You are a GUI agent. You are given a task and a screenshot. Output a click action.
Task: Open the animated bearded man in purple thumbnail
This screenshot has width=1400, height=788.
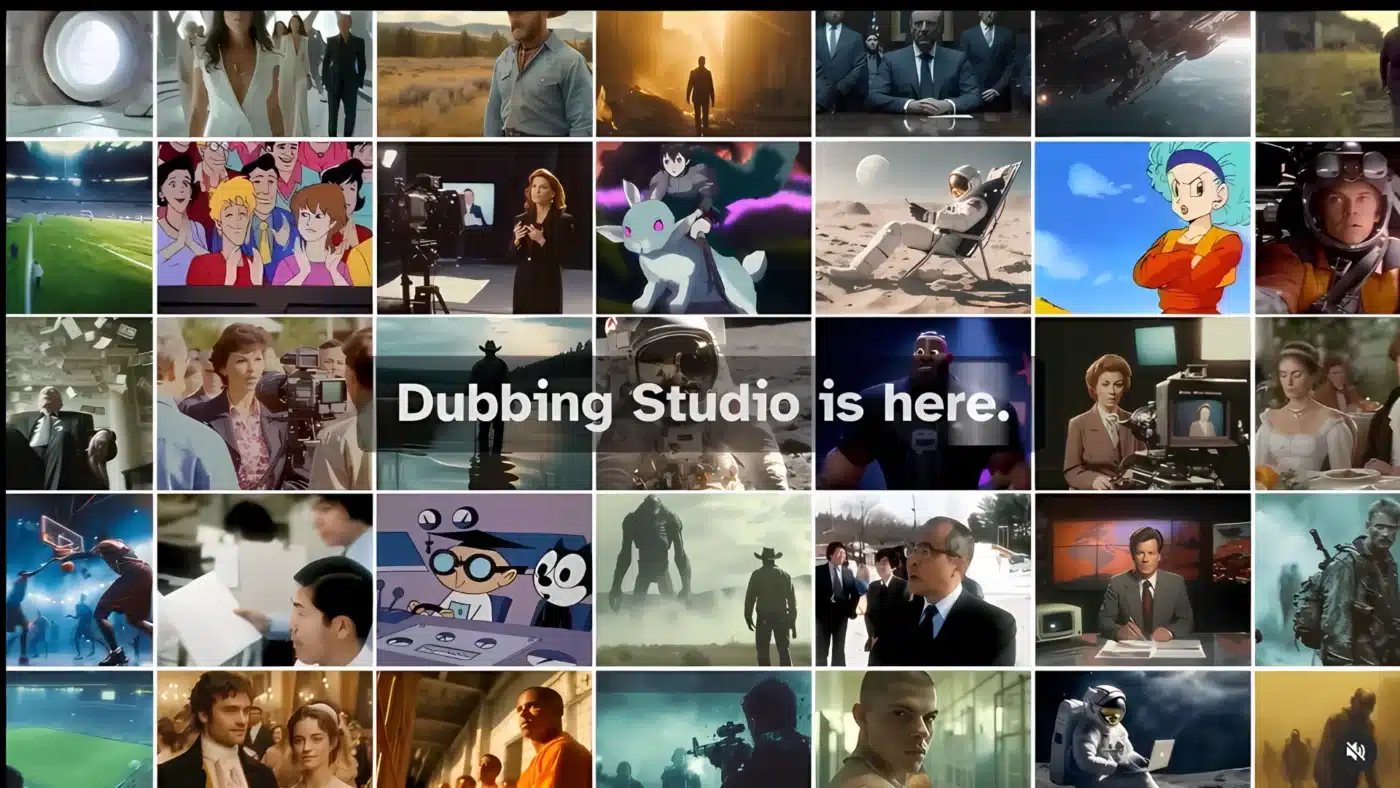tap(923, 404)
